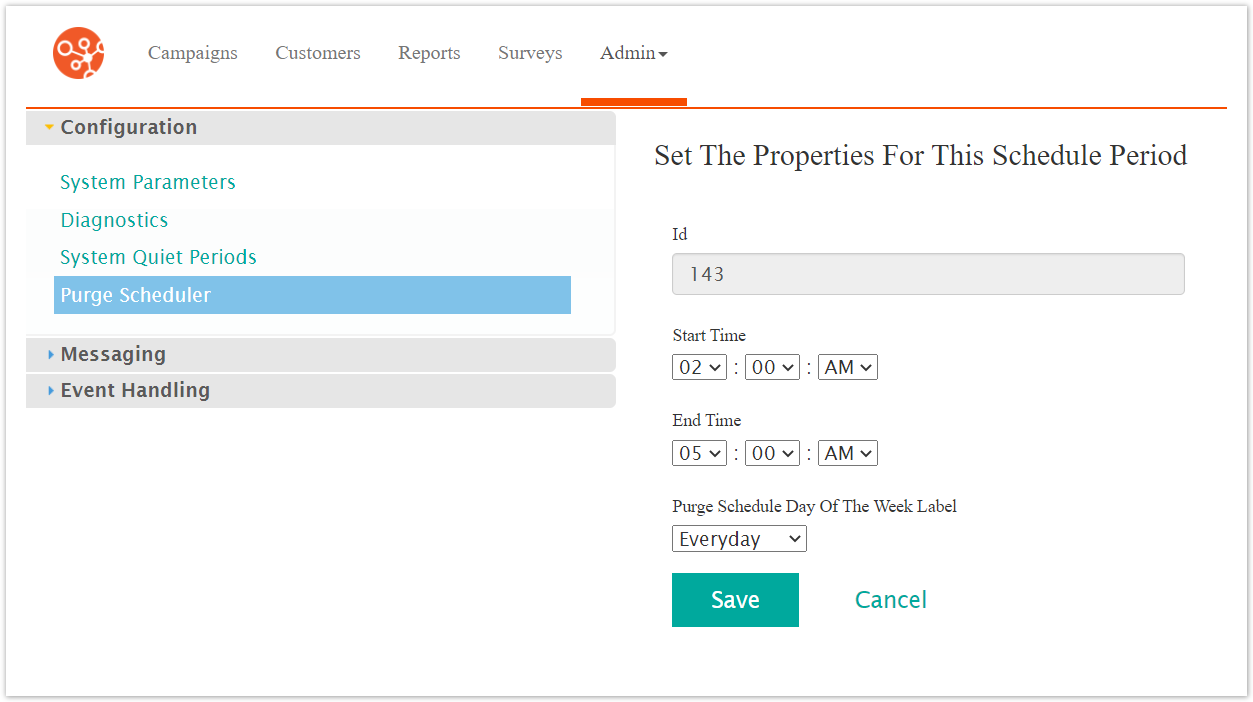Click the Admin menu dropdown caret

[664, 54]
